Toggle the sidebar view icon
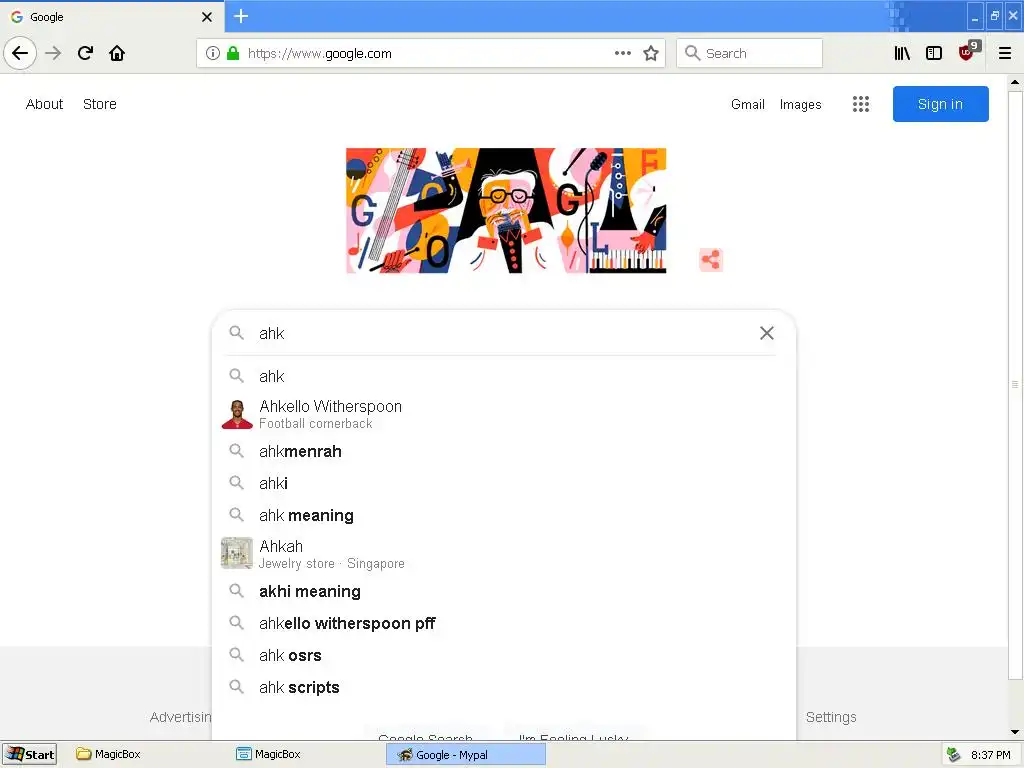The height and width of the screenshot is (768, 1024). coord(934,54)
